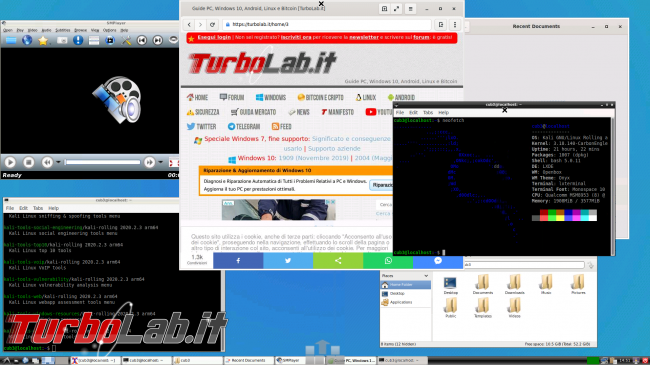Click the green share button
Viewport: 650px width, 365px height.
pos(338,260)
